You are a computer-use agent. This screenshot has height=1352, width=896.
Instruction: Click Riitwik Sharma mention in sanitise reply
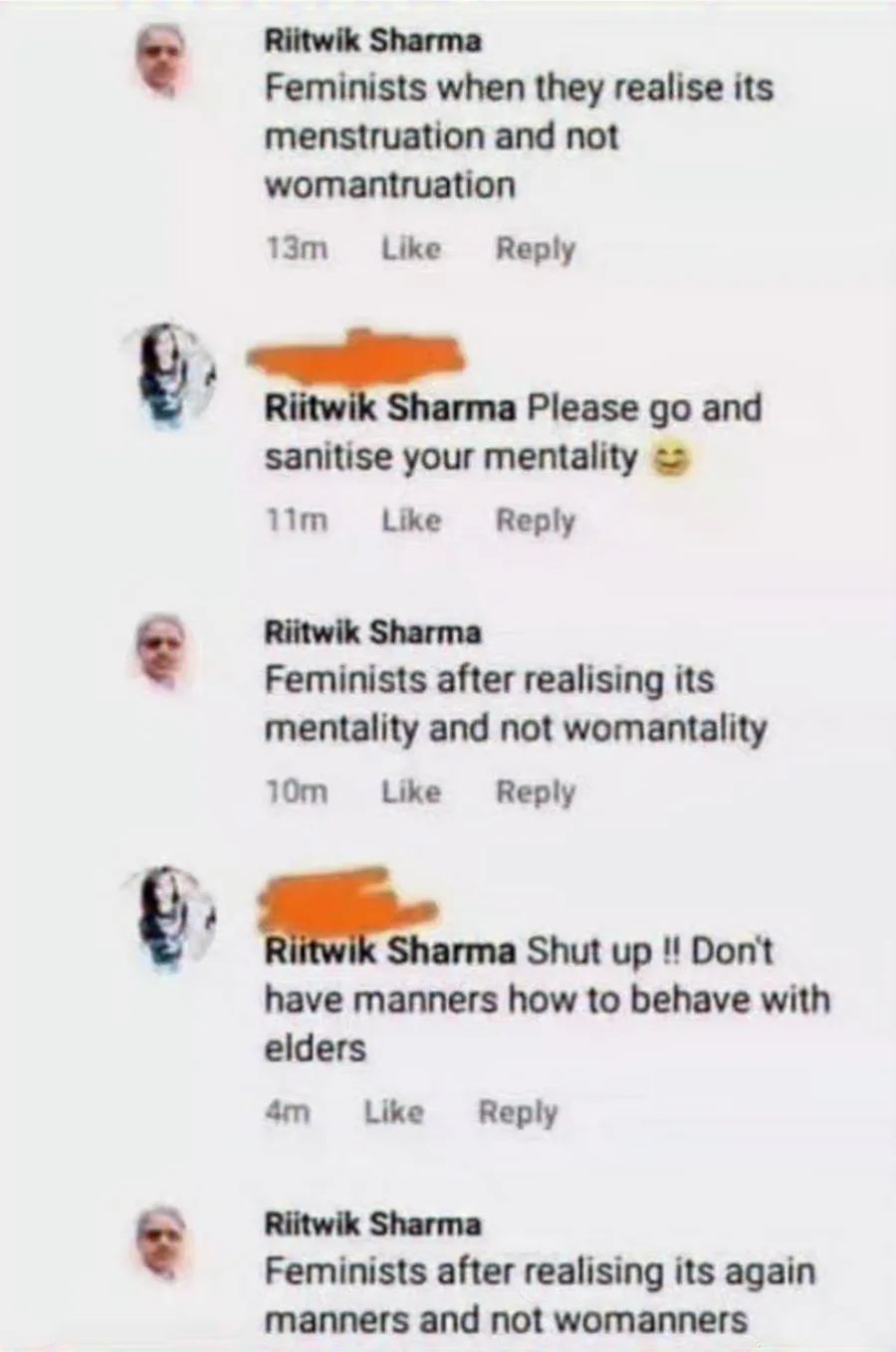pos(389,408)
